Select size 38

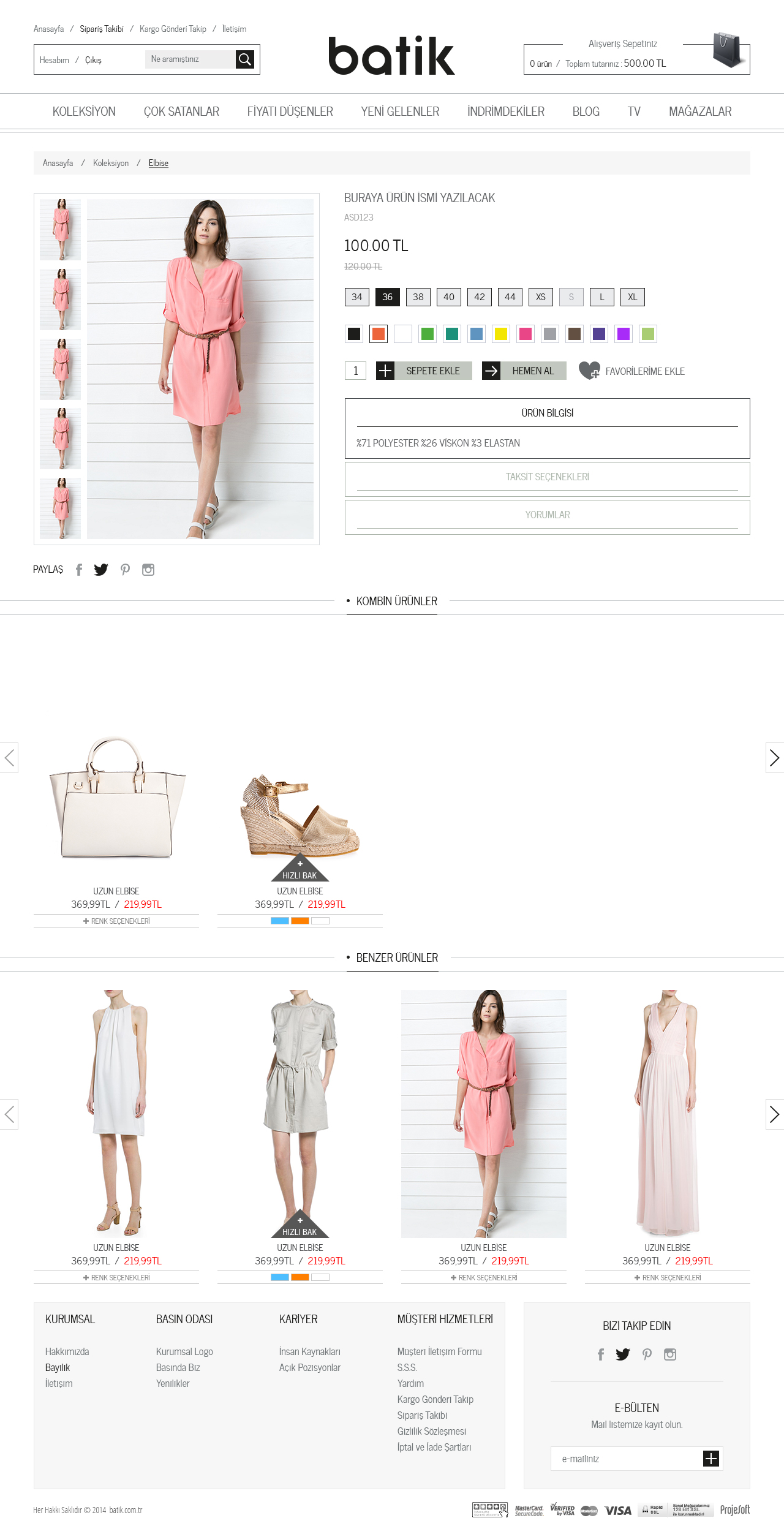point(418,297)
